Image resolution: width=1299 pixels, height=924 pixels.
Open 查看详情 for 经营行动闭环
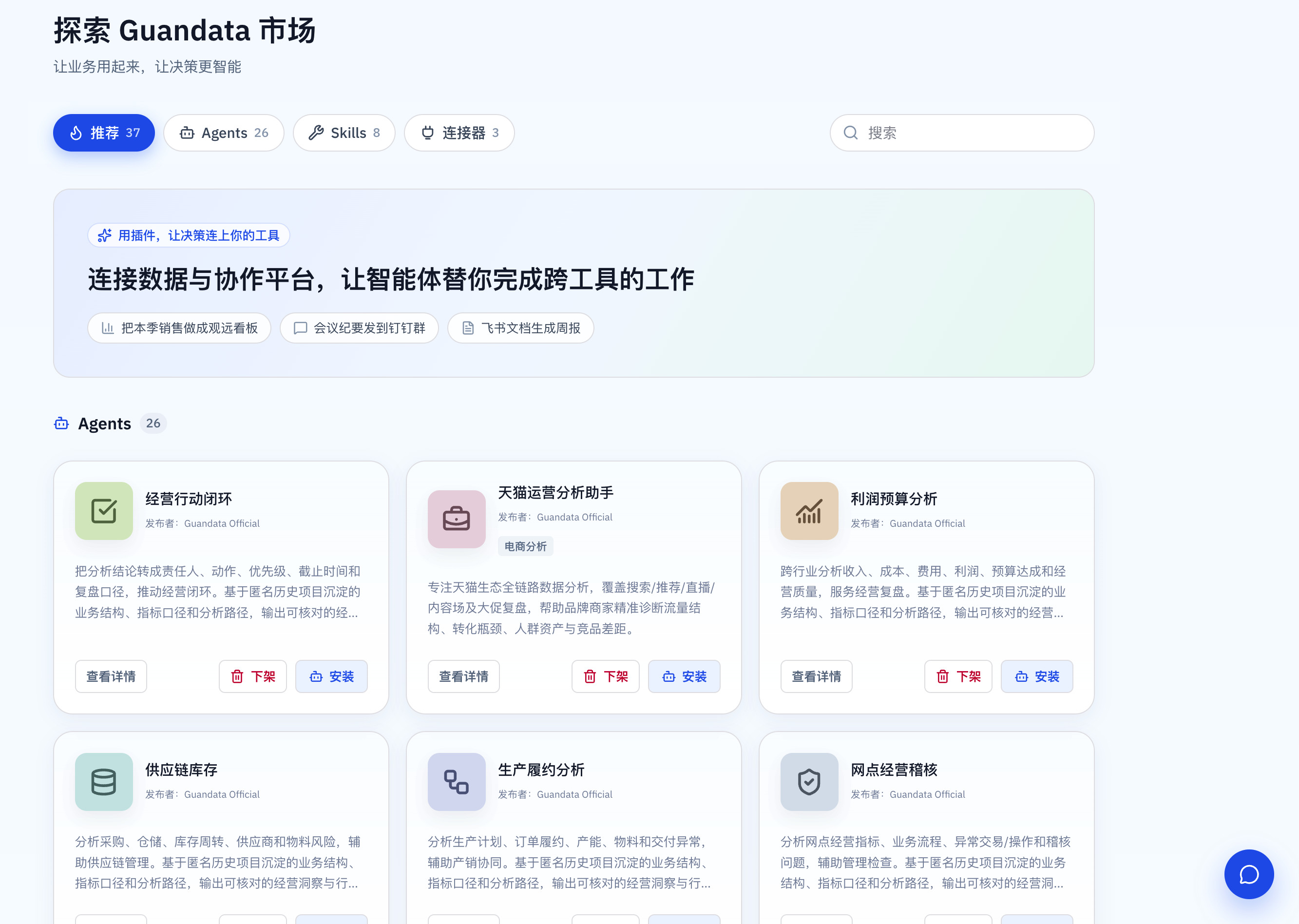(x=111, y=676)
